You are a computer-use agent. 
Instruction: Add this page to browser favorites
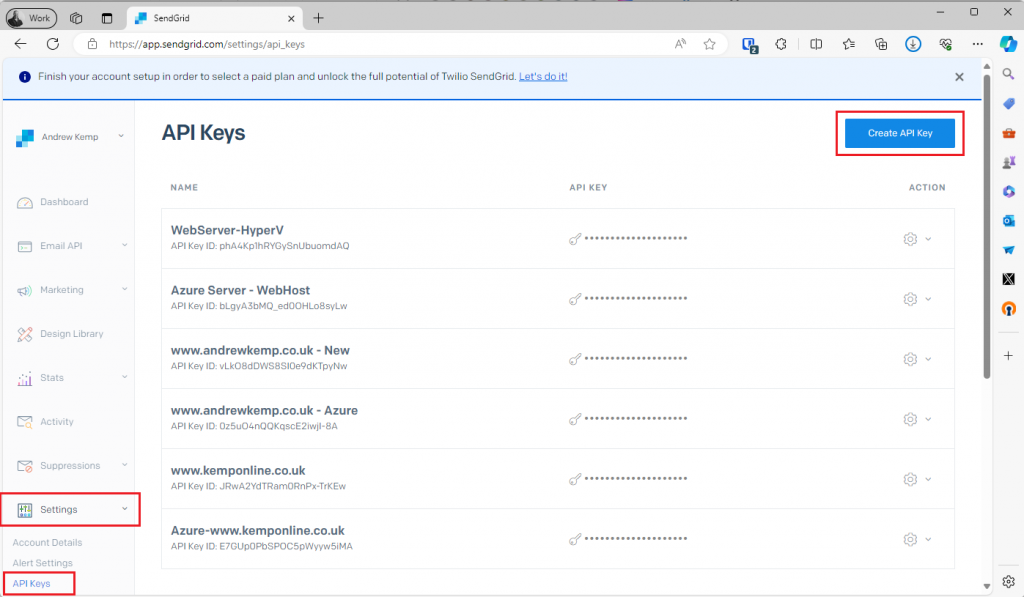coord(709,44)
